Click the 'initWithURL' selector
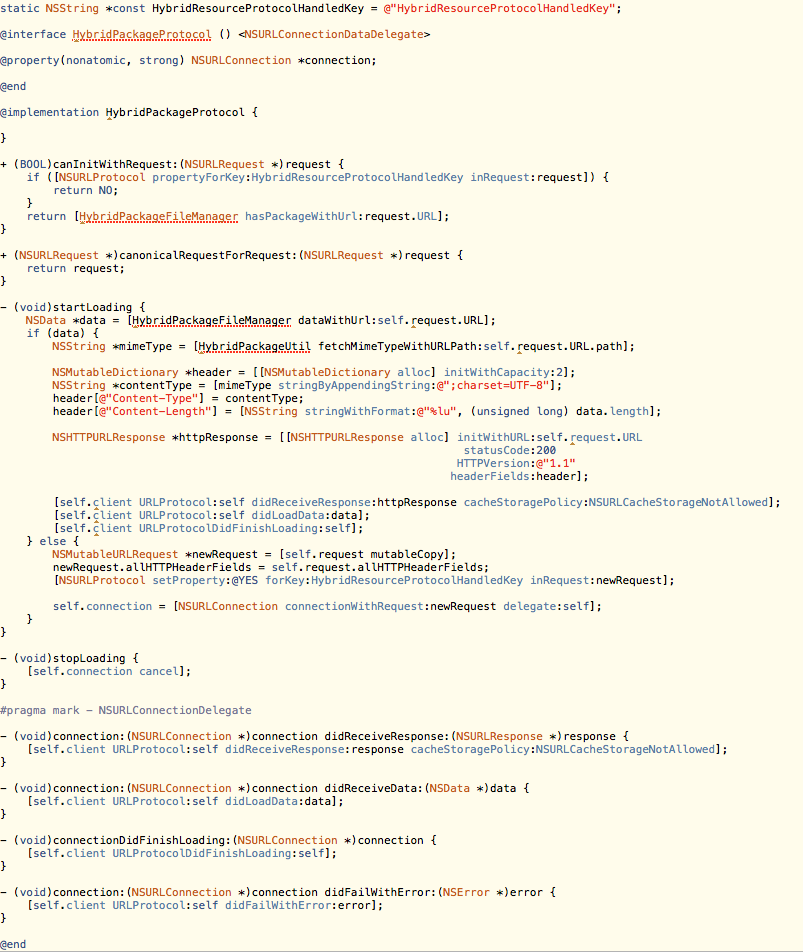Screen dimensions: 803x952 (493, 438)
